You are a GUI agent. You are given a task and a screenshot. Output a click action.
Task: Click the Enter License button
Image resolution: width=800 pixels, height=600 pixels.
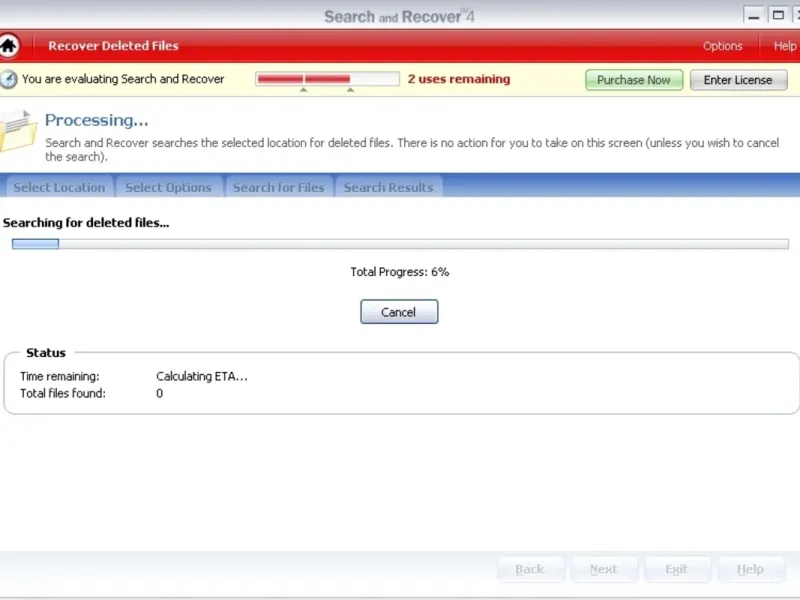[738, 80]
